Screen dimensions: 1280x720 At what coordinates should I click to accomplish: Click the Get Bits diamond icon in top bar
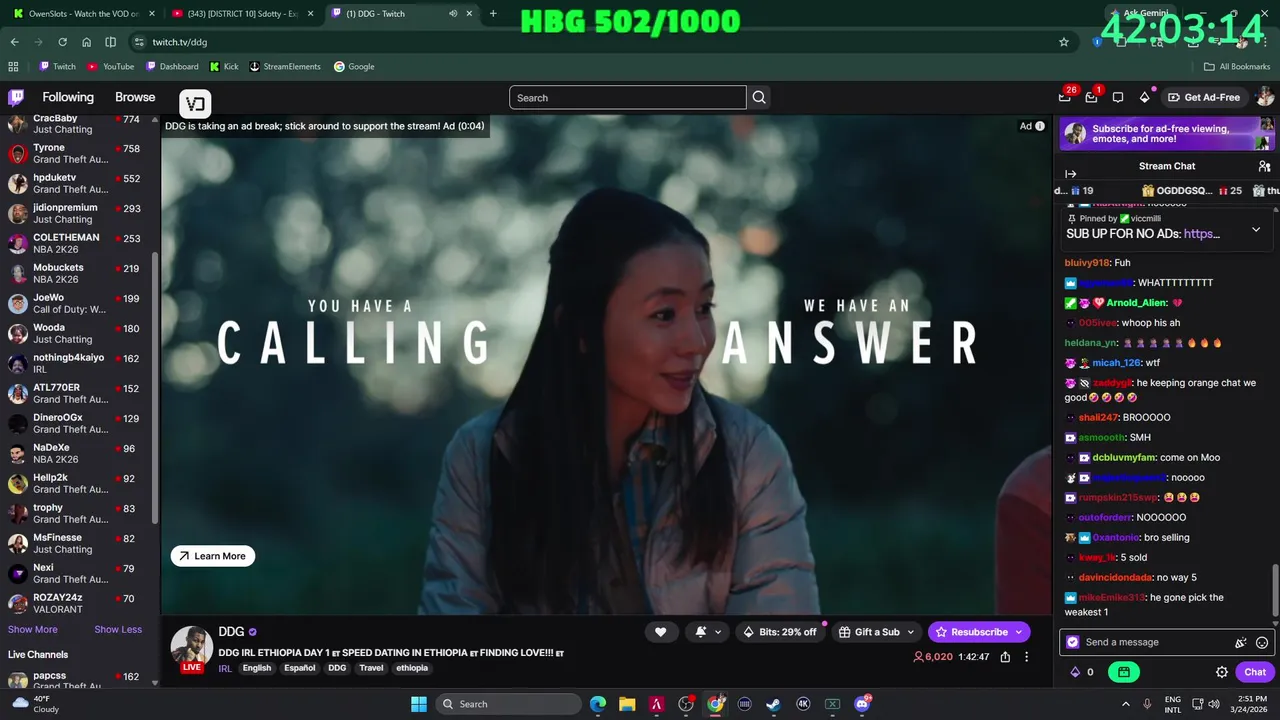click(1145, 97)
